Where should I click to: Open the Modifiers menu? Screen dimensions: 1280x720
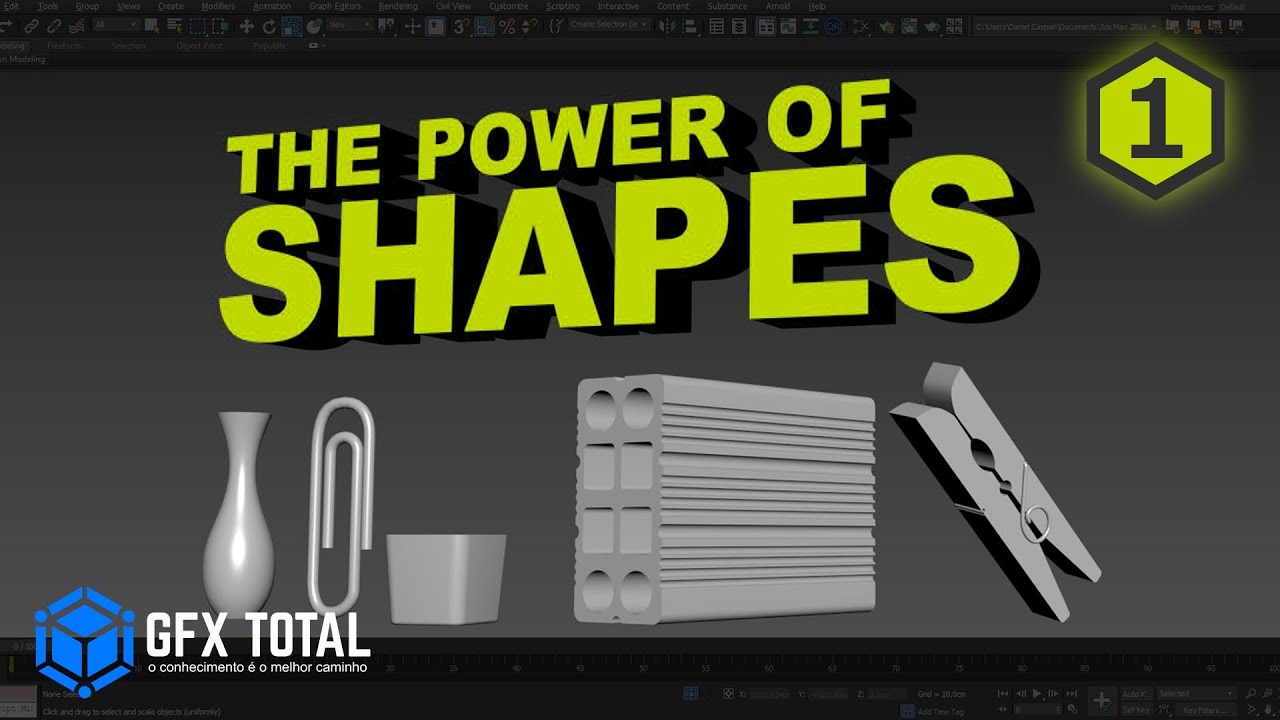click(218, 6)
